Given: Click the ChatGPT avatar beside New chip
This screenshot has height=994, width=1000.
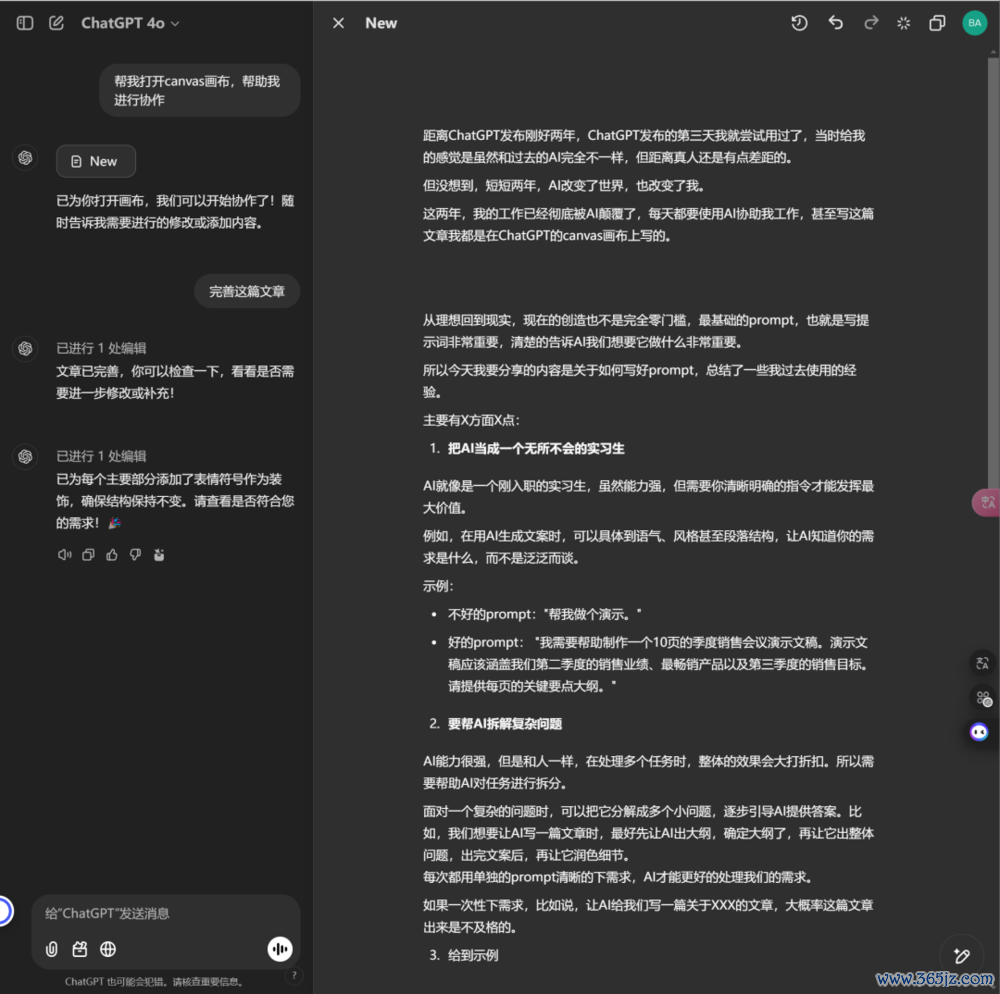Looking at the screenshot, I should [x=26, y=158].
